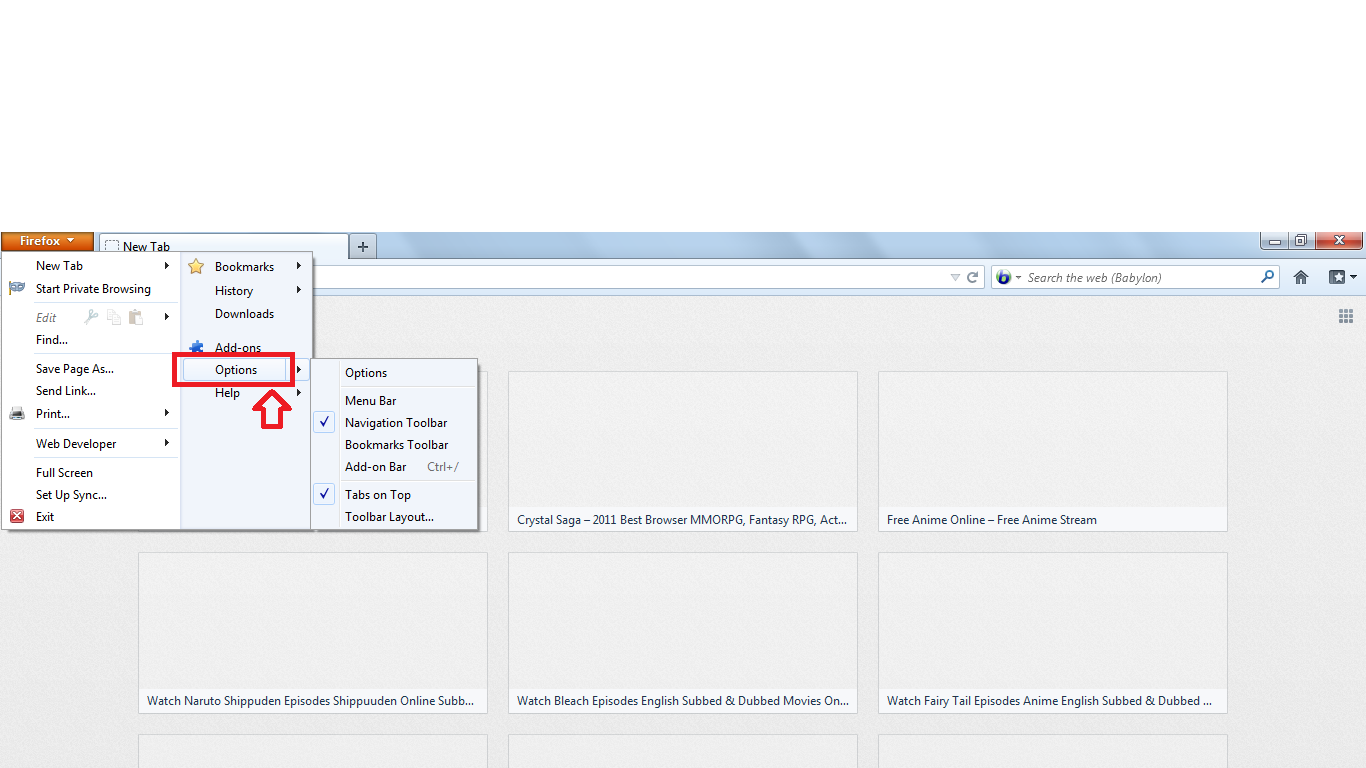Click the search magnifier icon
The width and height of the screenshot is (1366, 768).
(1268, 277)
